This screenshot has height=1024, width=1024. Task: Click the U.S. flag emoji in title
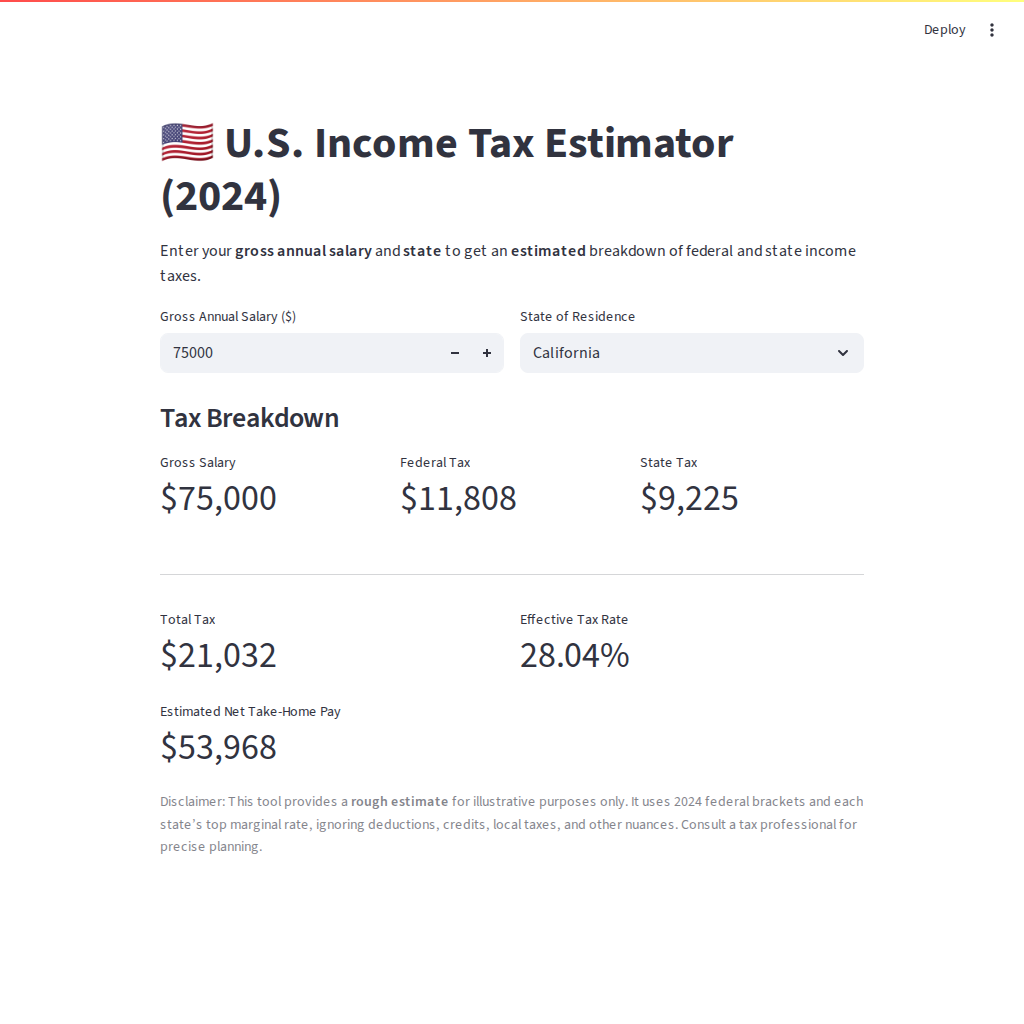click(187, 143)
